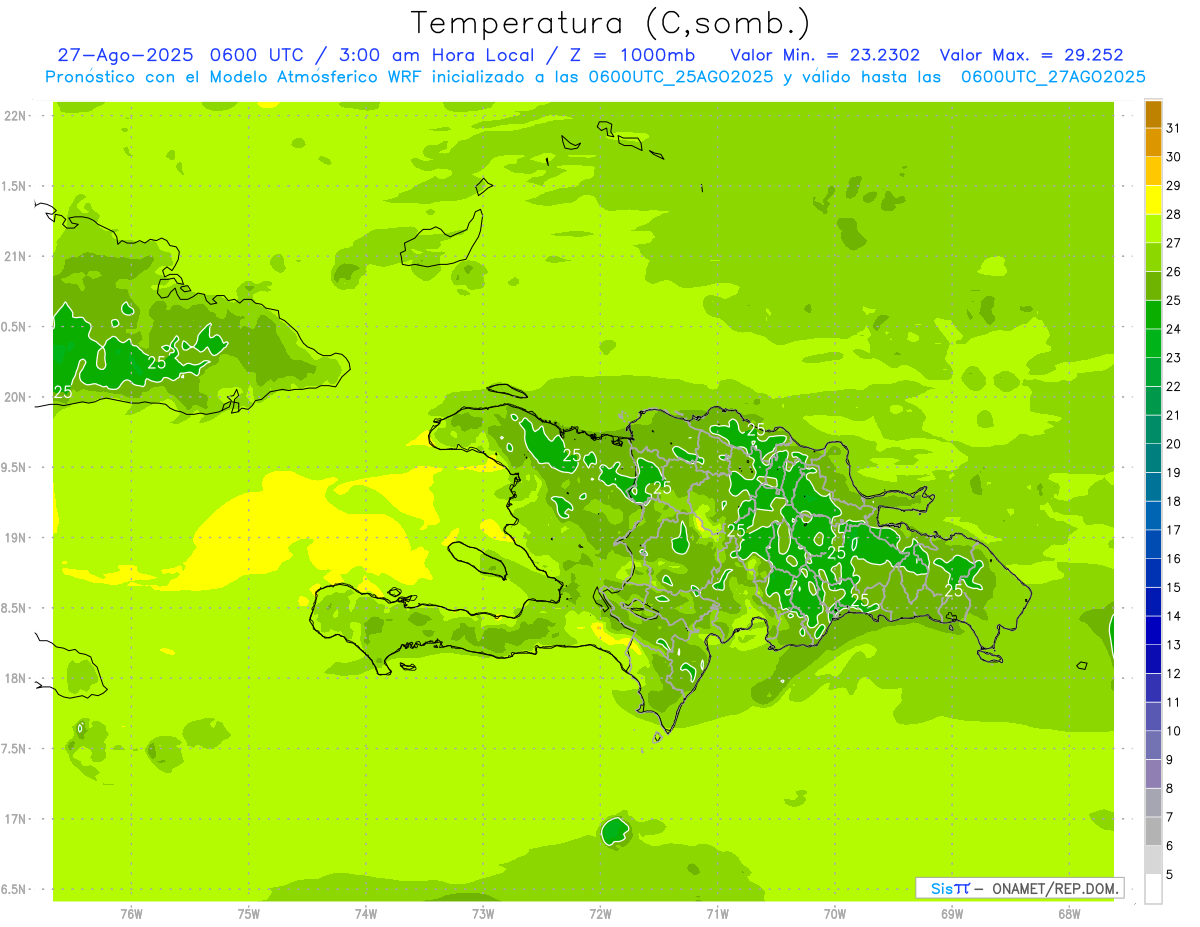1200x927 pixels.
Task: Click the '69W' longitude axis label
Action: (952, 914)
